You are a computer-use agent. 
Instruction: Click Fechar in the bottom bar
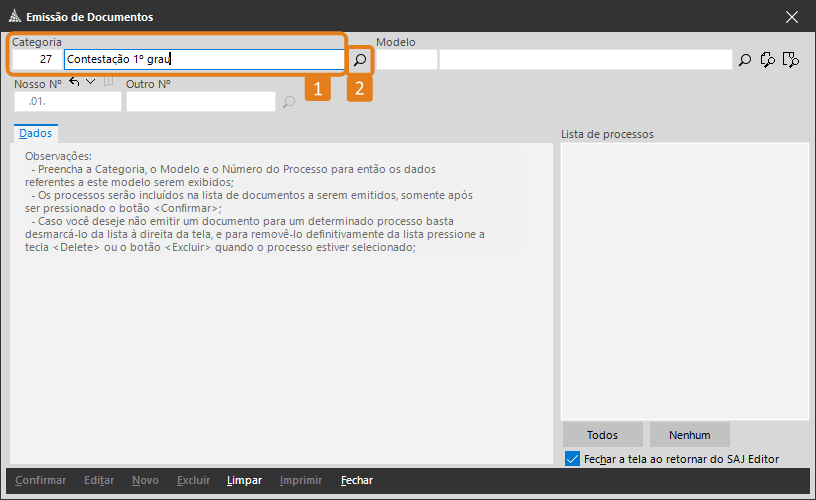point(357,481)
